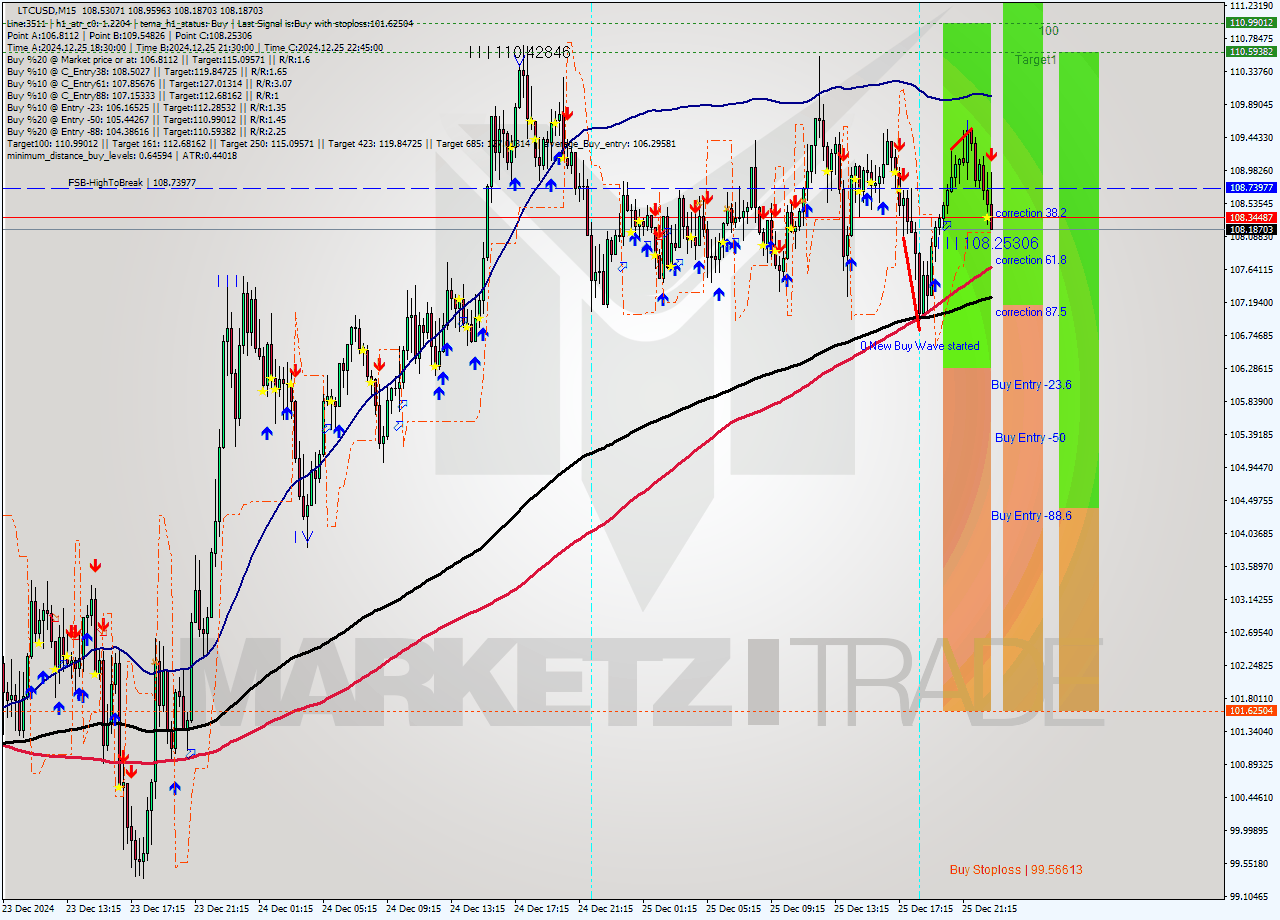Image resolution: width=1280 pixels, height=920 pixels.
Task: Click the 'correction 61.8' label
Action: point(1030,260)
